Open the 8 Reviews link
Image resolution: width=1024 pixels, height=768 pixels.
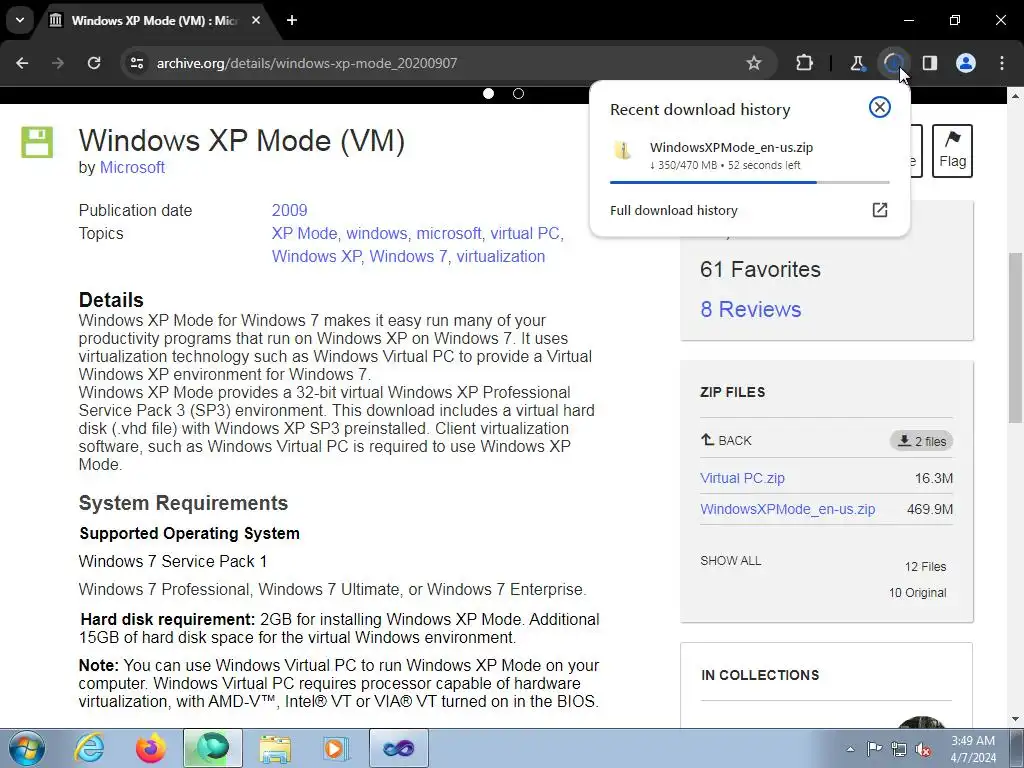click(750, 309)
